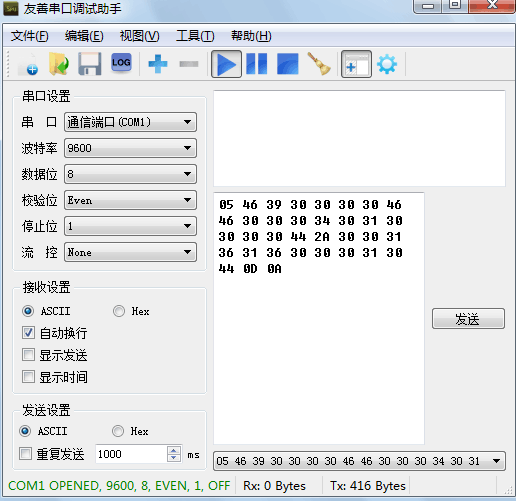The height and width of the screenshot is (501, 516).
Task: Toggle logging with the LOG icon
Action: (x=121, y=63)
